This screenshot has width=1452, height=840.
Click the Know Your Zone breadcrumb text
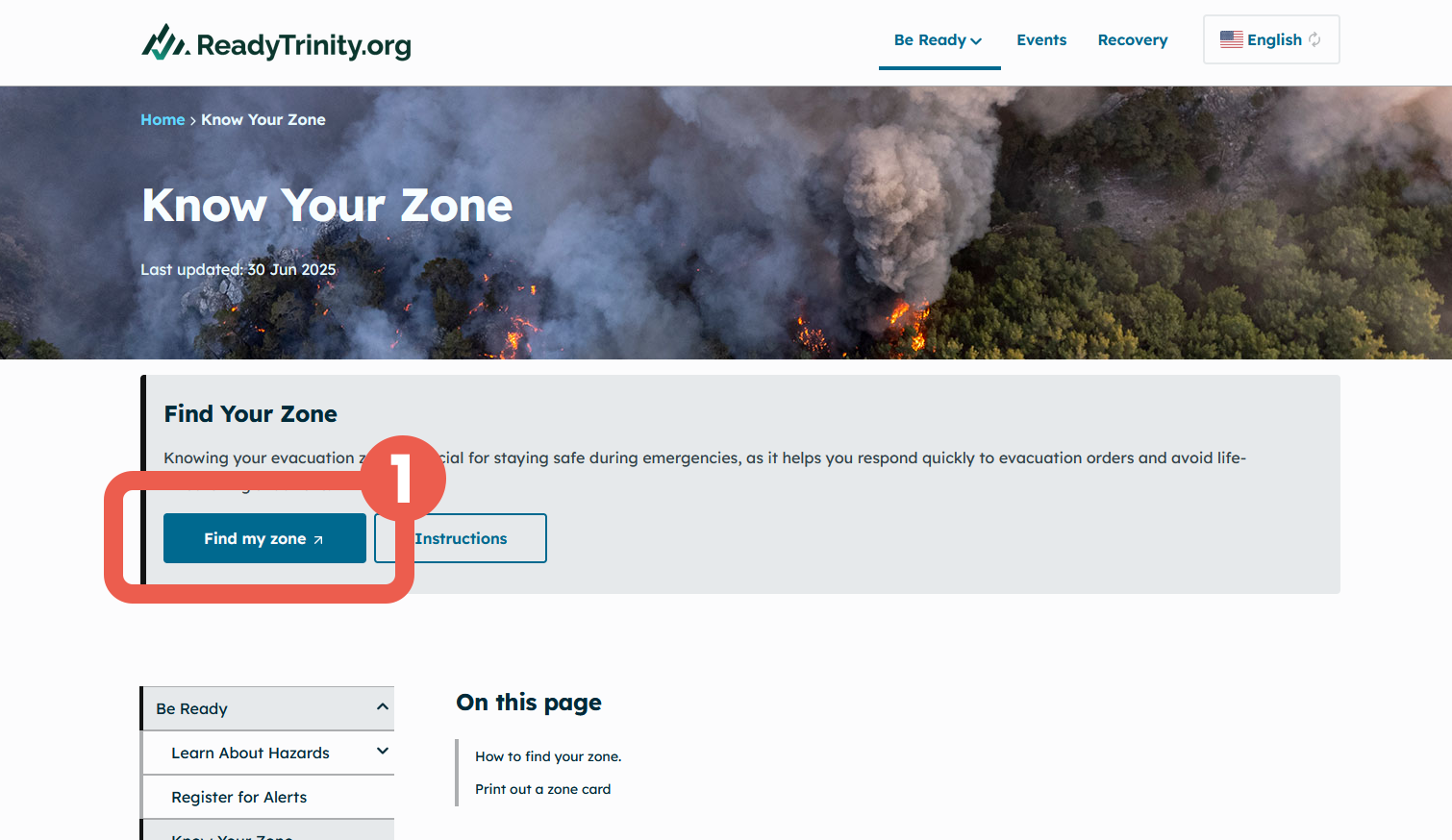coord(263,119)
